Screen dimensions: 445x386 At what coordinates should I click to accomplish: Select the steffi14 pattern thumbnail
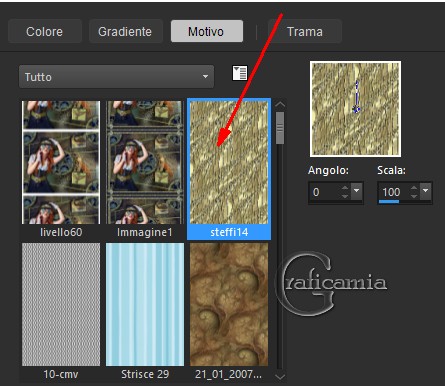point(229,169)
